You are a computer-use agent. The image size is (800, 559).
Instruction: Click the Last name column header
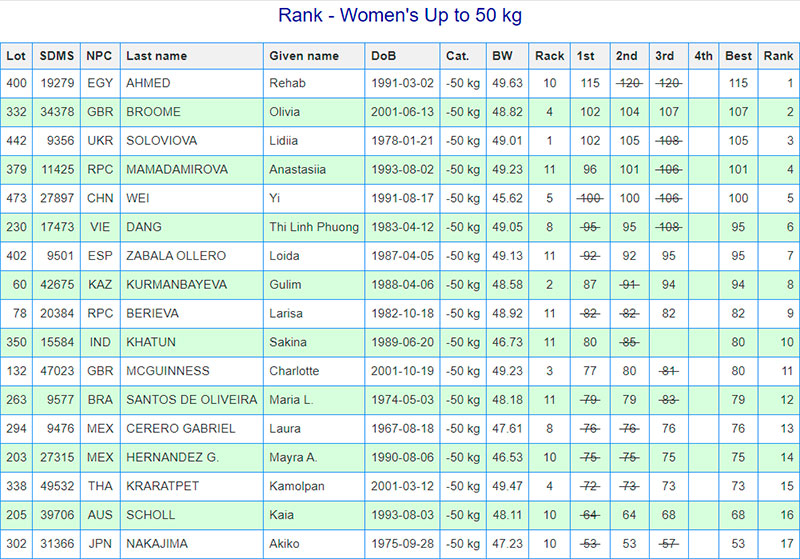(x=157, y=56)
